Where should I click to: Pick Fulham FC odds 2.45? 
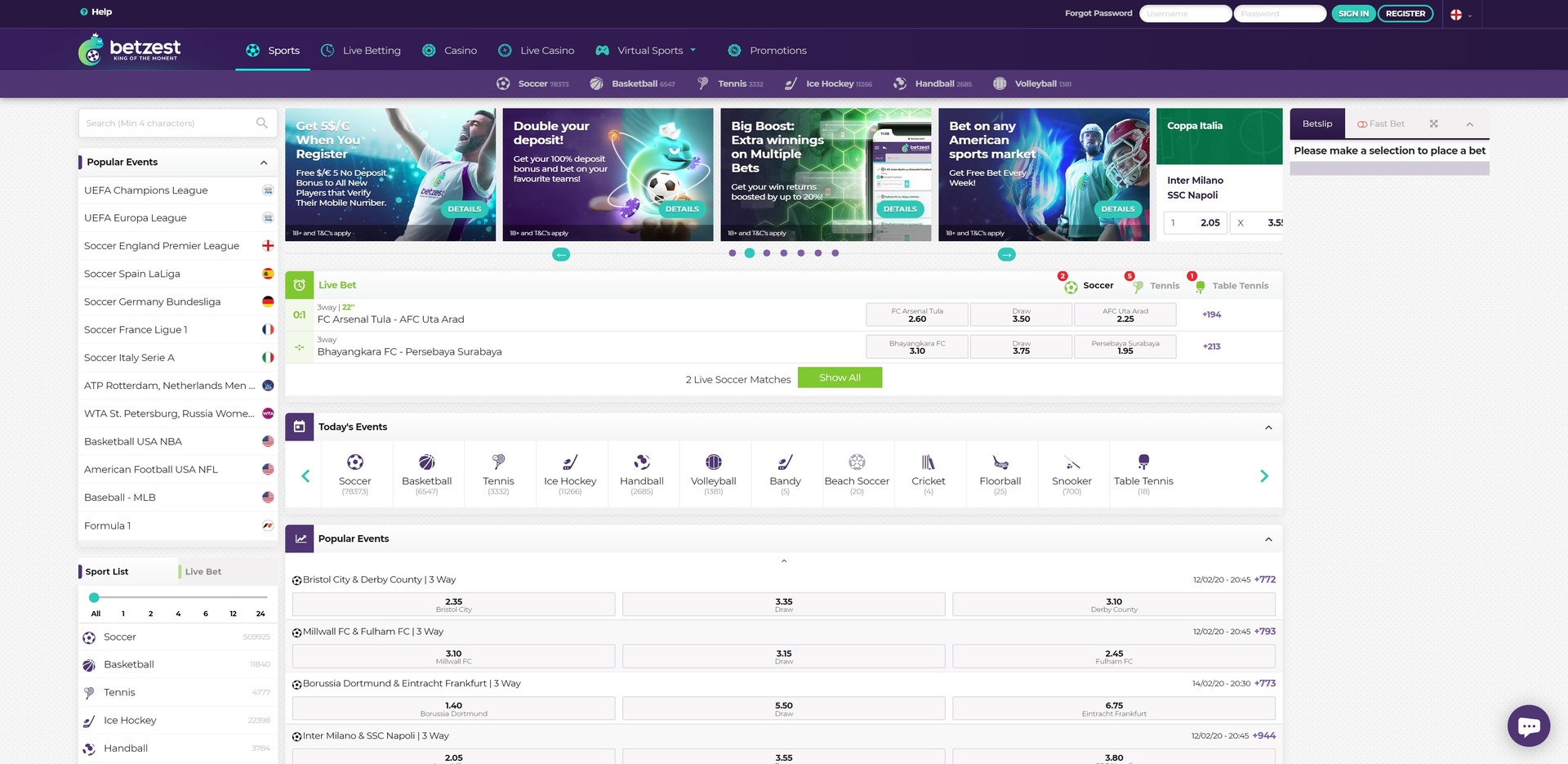pyautogui.click(x=1114, y=656)
